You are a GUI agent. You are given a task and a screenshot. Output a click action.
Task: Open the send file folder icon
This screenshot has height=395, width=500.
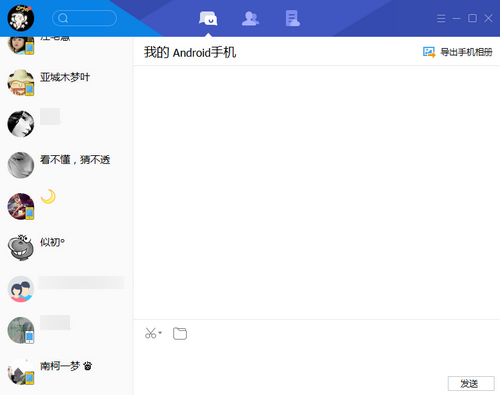click(180, 333)
